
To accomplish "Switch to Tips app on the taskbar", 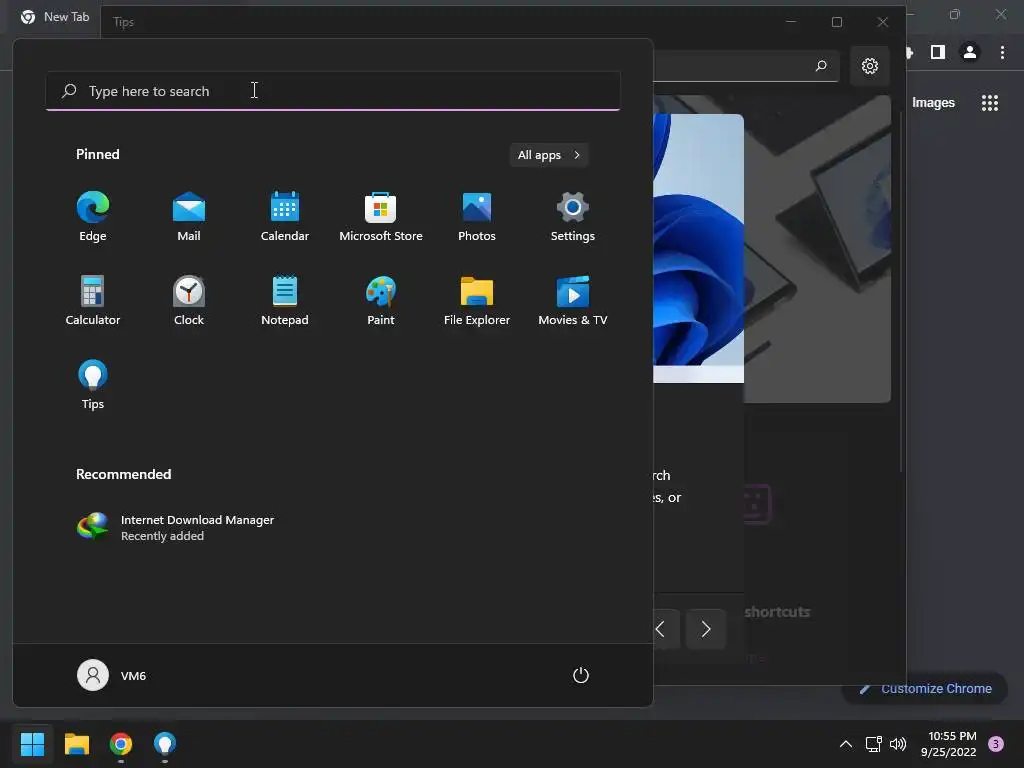I will (165, 743).
